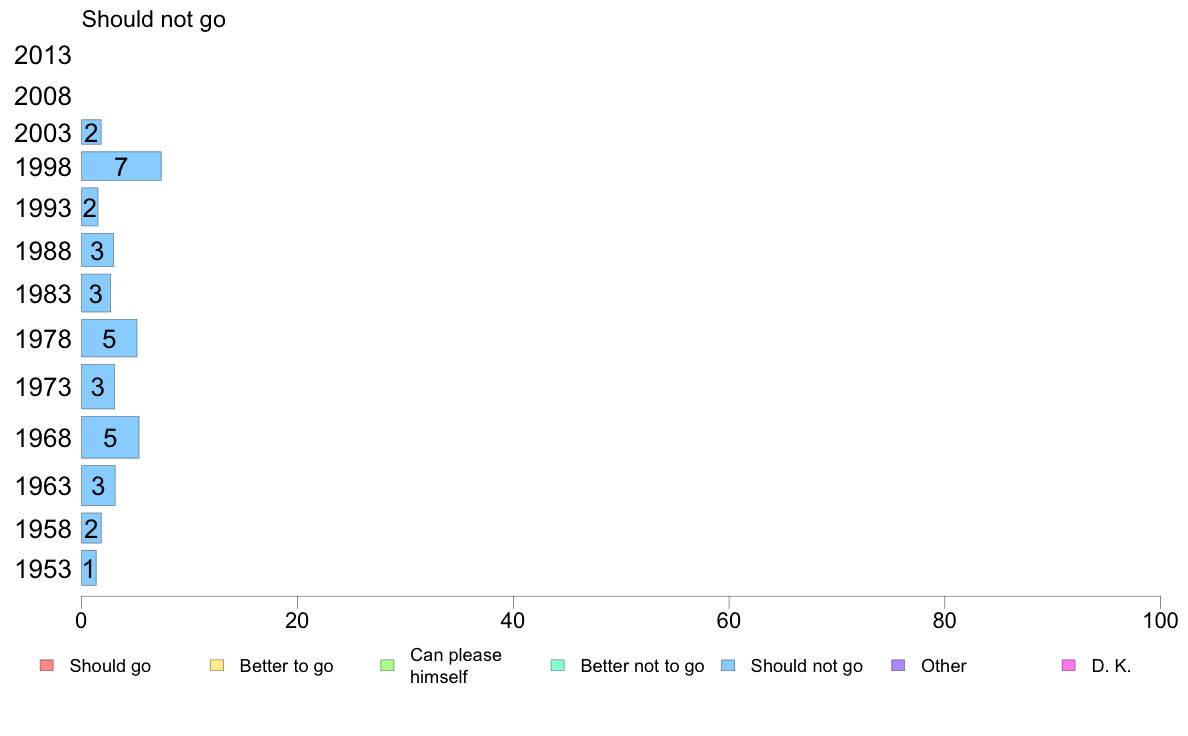Click the blue Should not go legend swatch
1188x736 pixels.
pyautogui.click(x=728, y=666)
